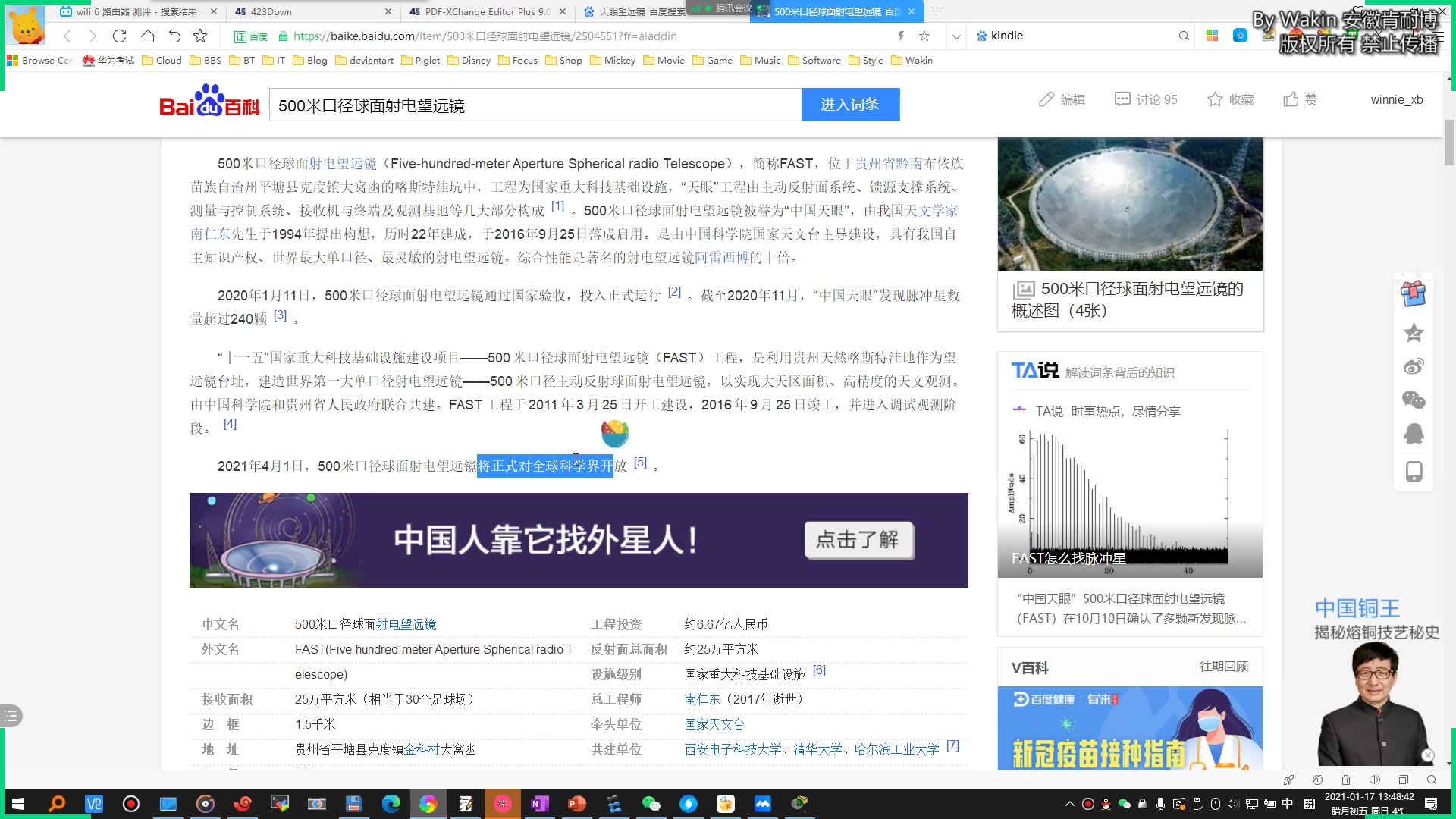Open the 西安电子科技大学 link

coord(733,748)
